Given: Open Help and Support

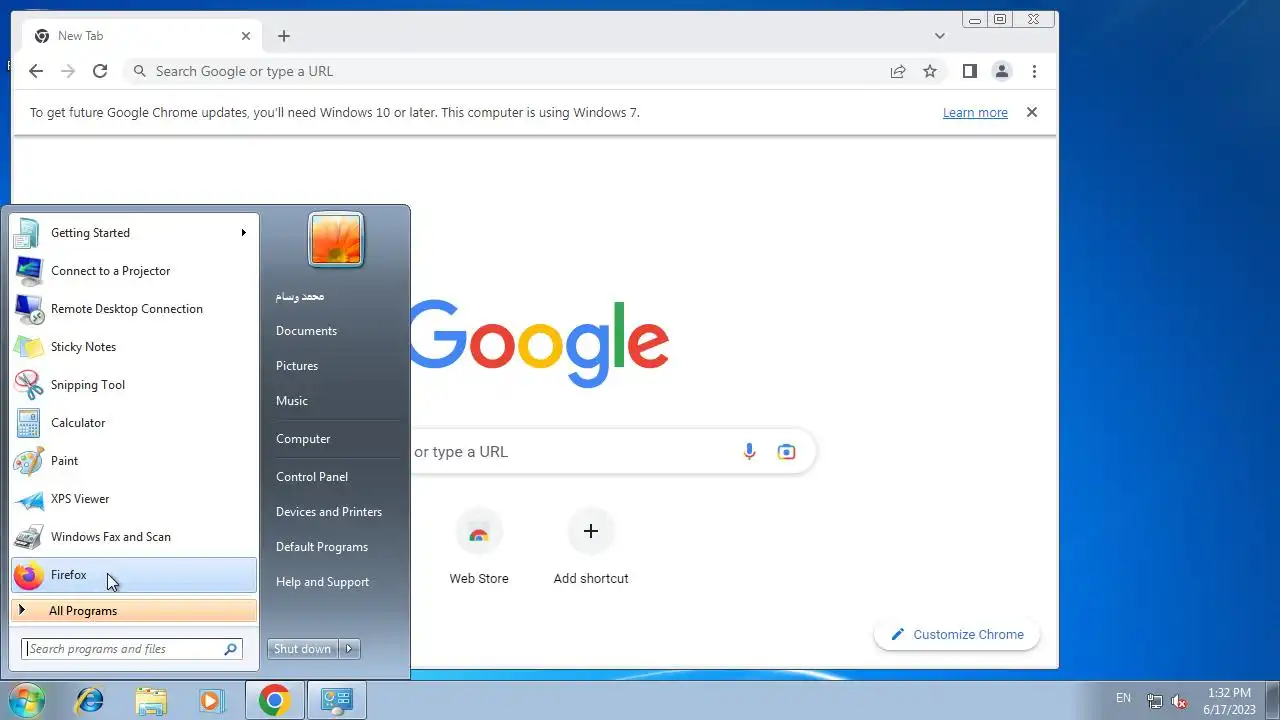Looking at the screenshot, I should click(322, 582).
